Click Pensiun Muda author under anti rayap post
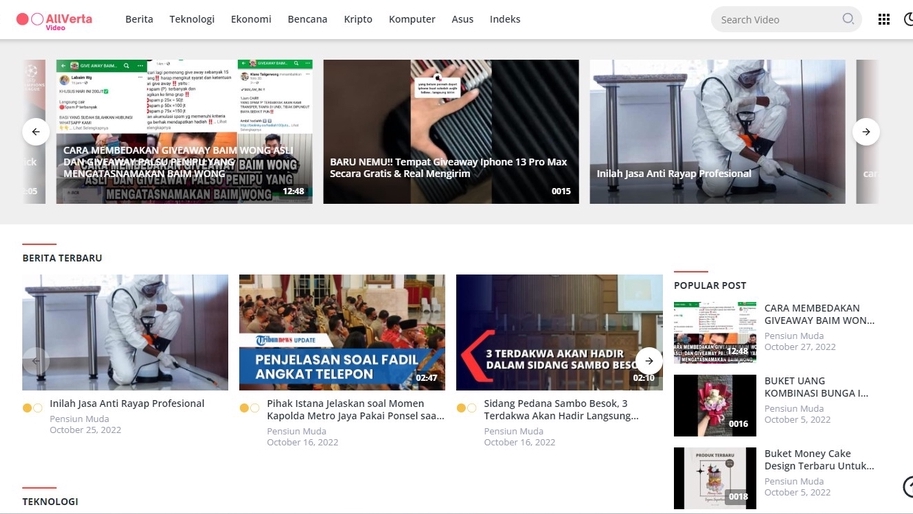 [79, 419]
